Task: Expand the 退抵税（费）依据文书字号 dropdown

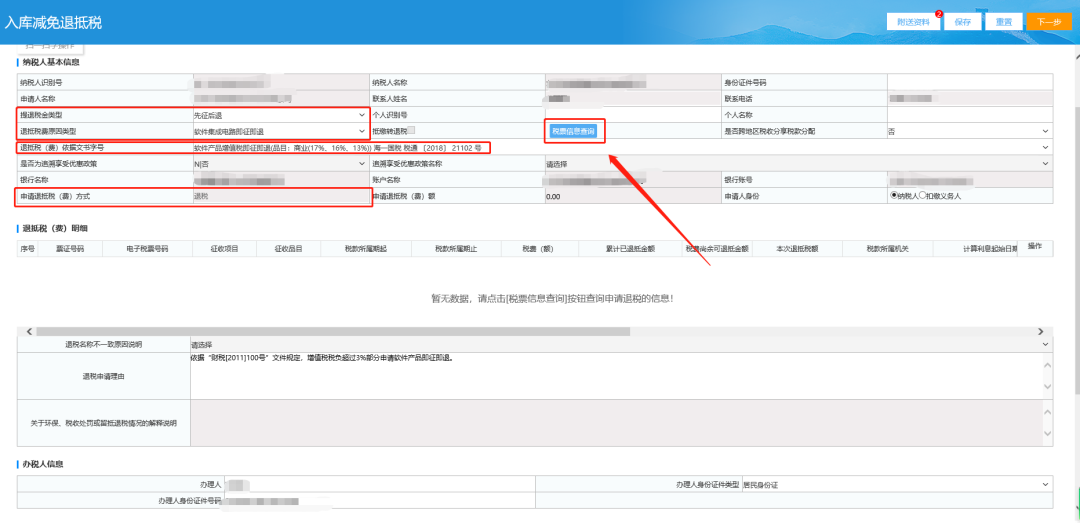Action: [622, 147]
